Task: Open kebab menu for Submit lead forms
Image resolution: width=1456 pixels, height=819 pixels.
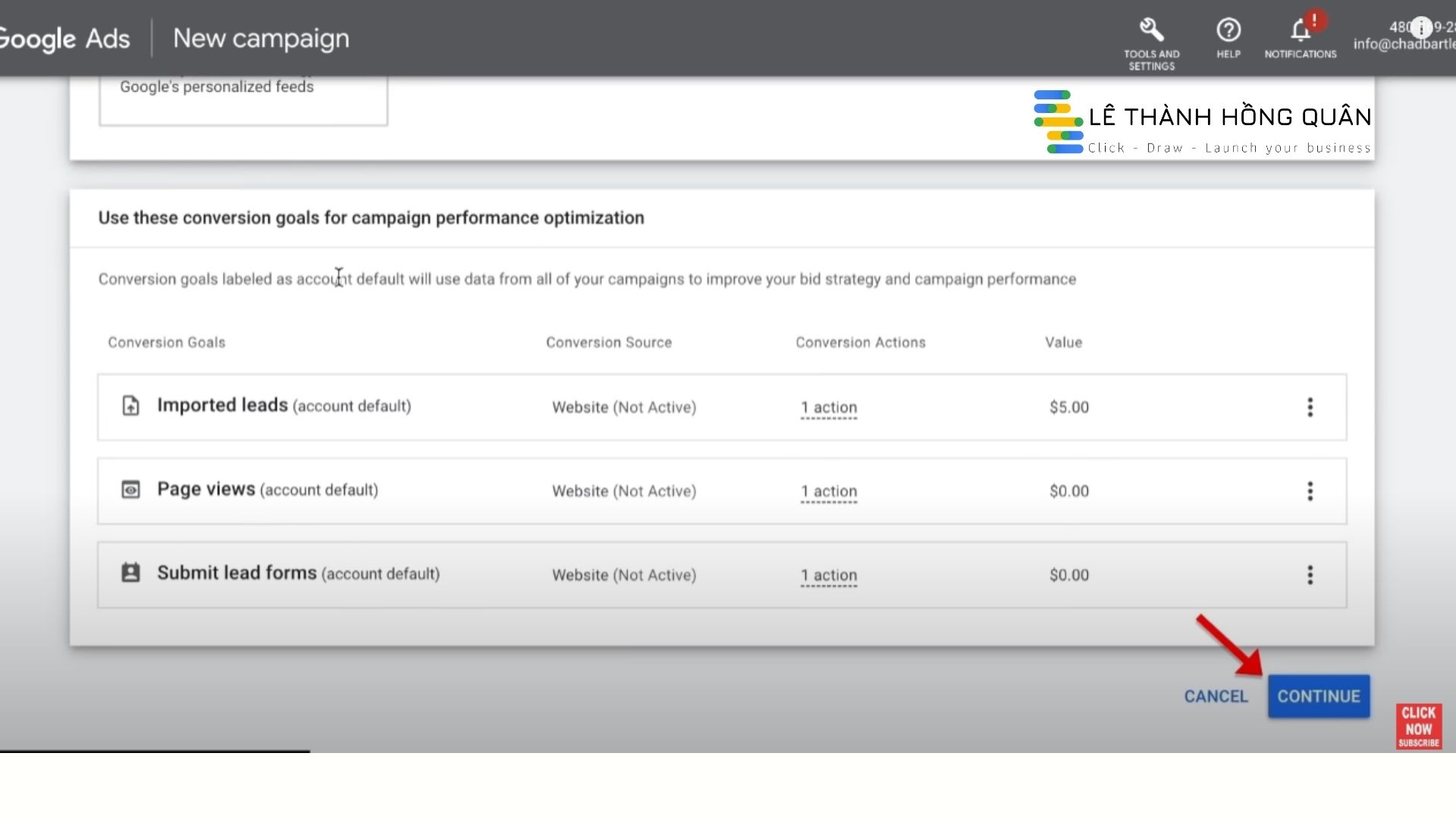Action: coord(1310,575)
